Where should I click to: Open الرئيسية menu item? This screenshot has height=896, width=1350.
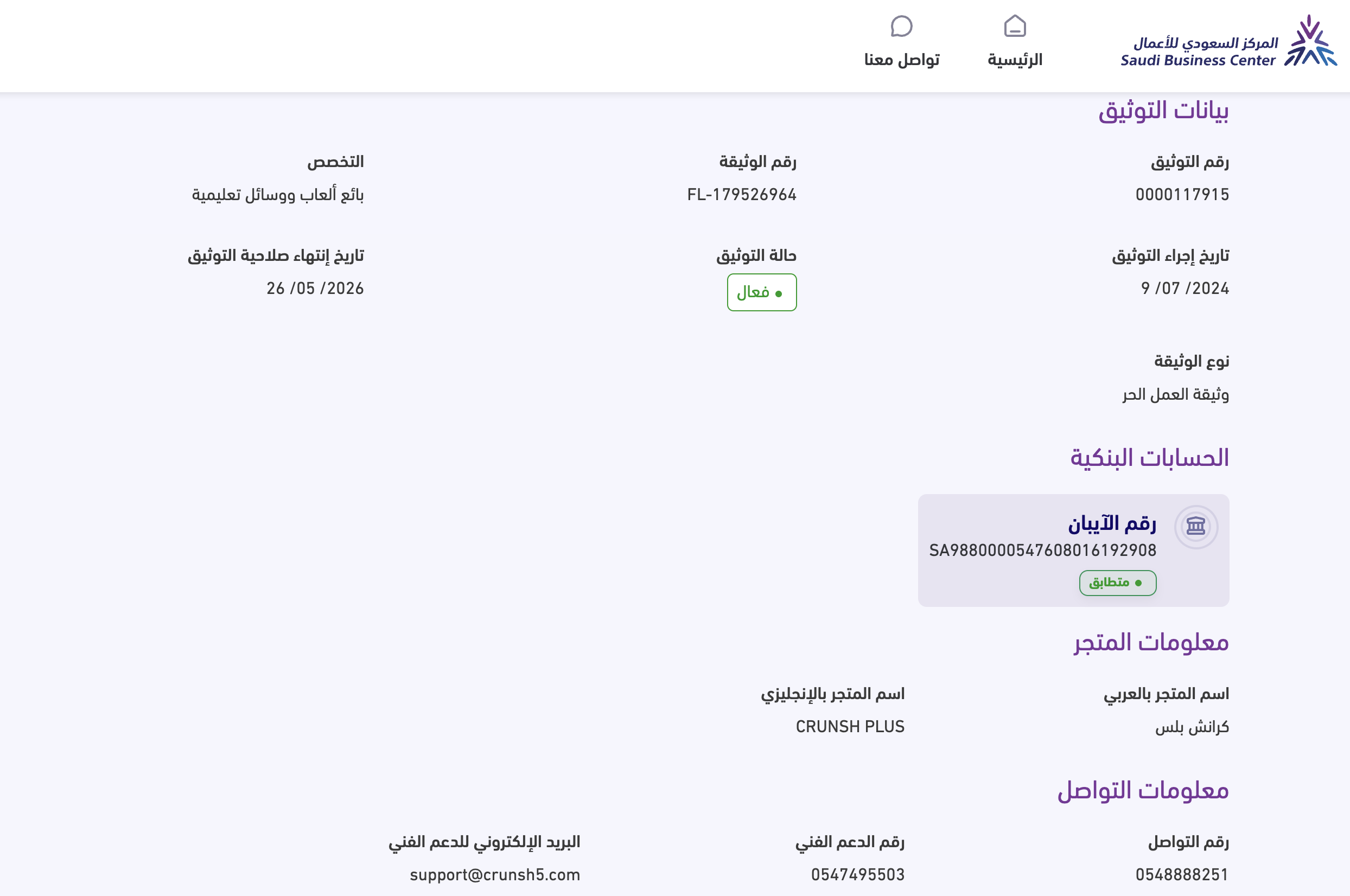(x=1015, y=60)
